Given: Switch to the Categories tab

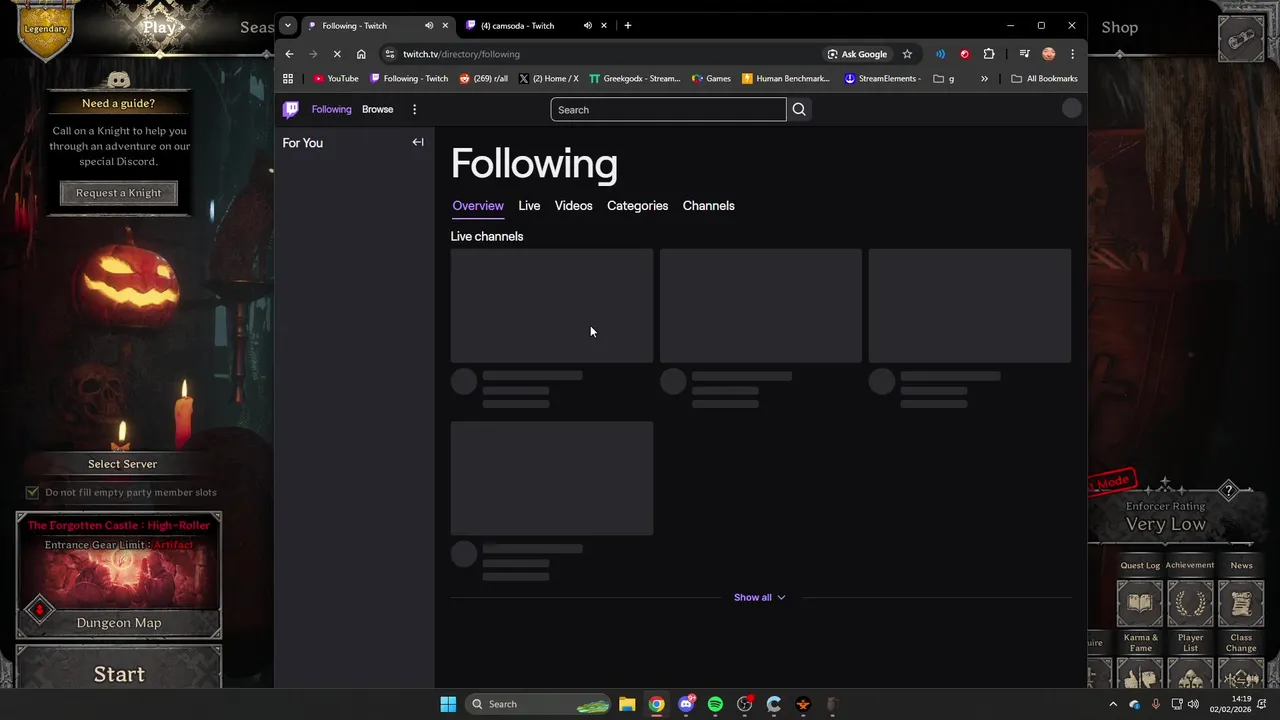Looking at the screenshot, I should [637, 206].
